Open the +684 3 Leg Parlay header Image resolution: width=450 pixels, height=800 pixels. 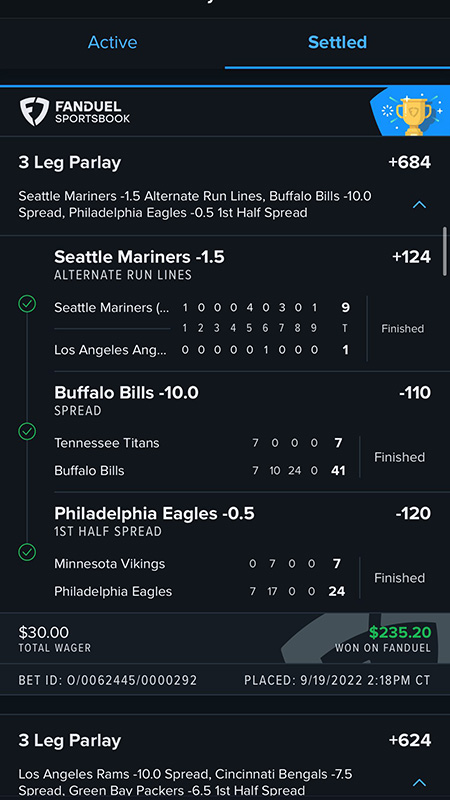(225, 163)
